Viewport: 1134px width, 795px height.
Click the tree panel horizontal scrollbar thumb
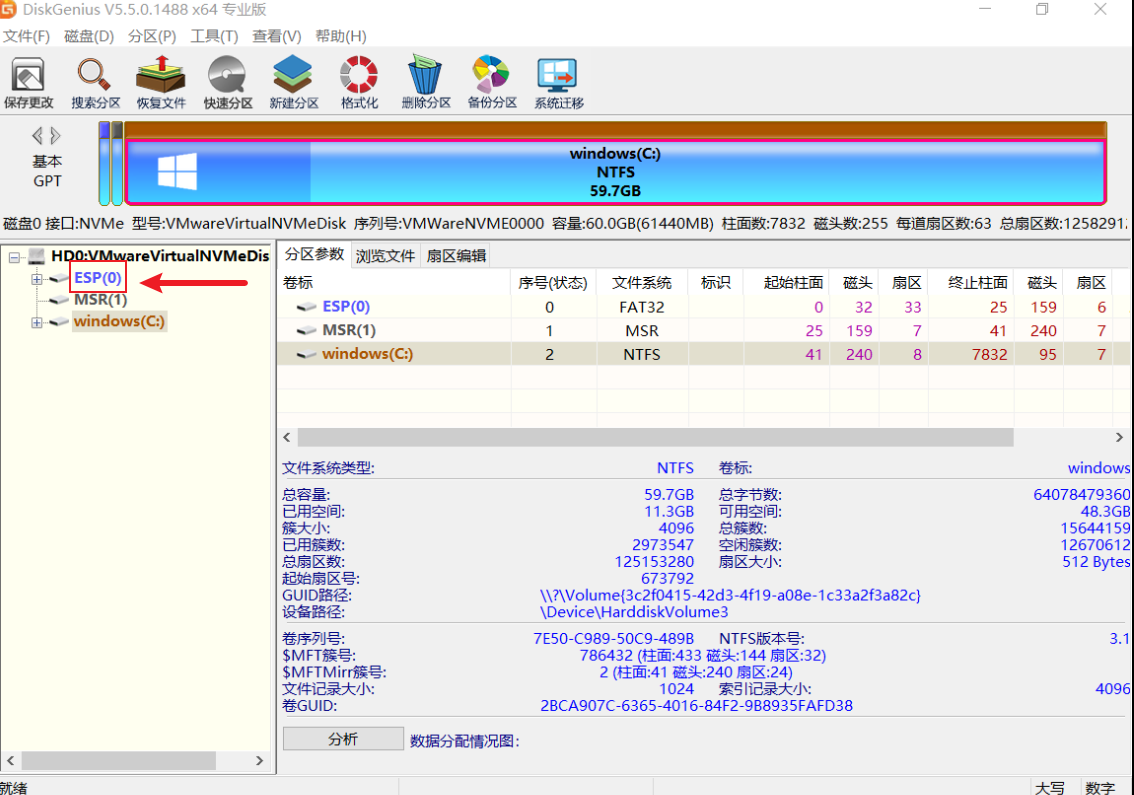tap(119, 760)
